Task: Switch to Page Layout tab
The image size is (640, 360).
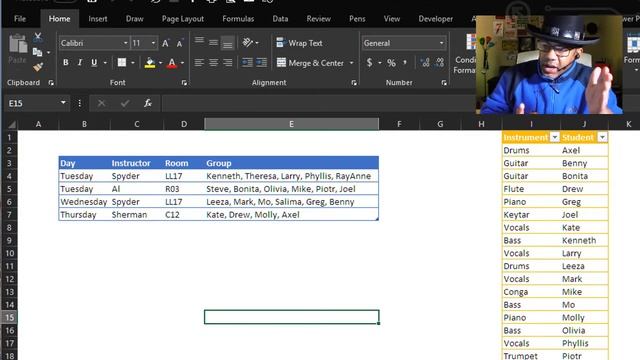Action: tap(182, 19)
